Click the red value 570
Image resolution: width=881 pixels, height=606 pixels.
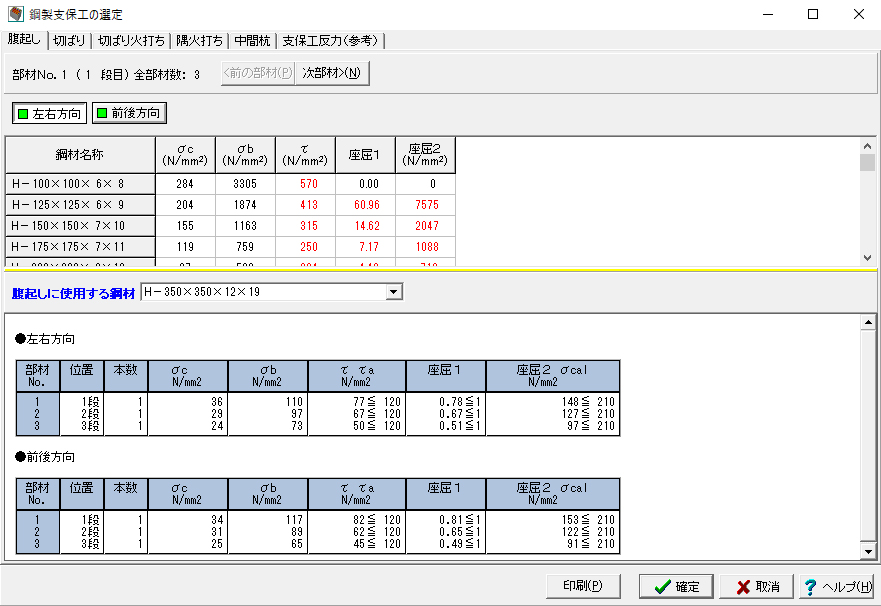308,184
